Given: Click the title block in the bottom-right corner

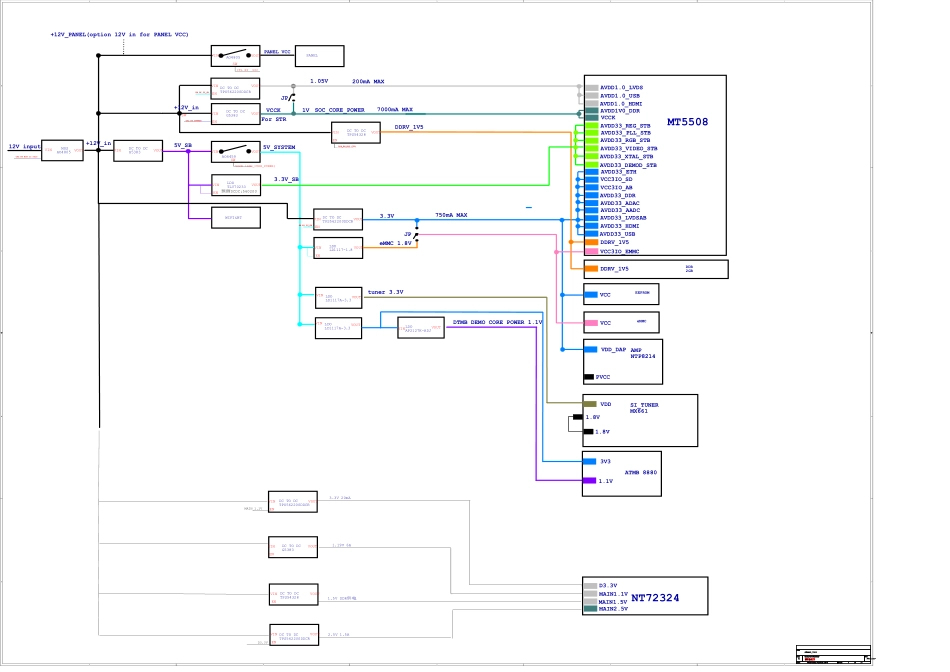Looking at the screenshot, I should (x=832, y=654).
